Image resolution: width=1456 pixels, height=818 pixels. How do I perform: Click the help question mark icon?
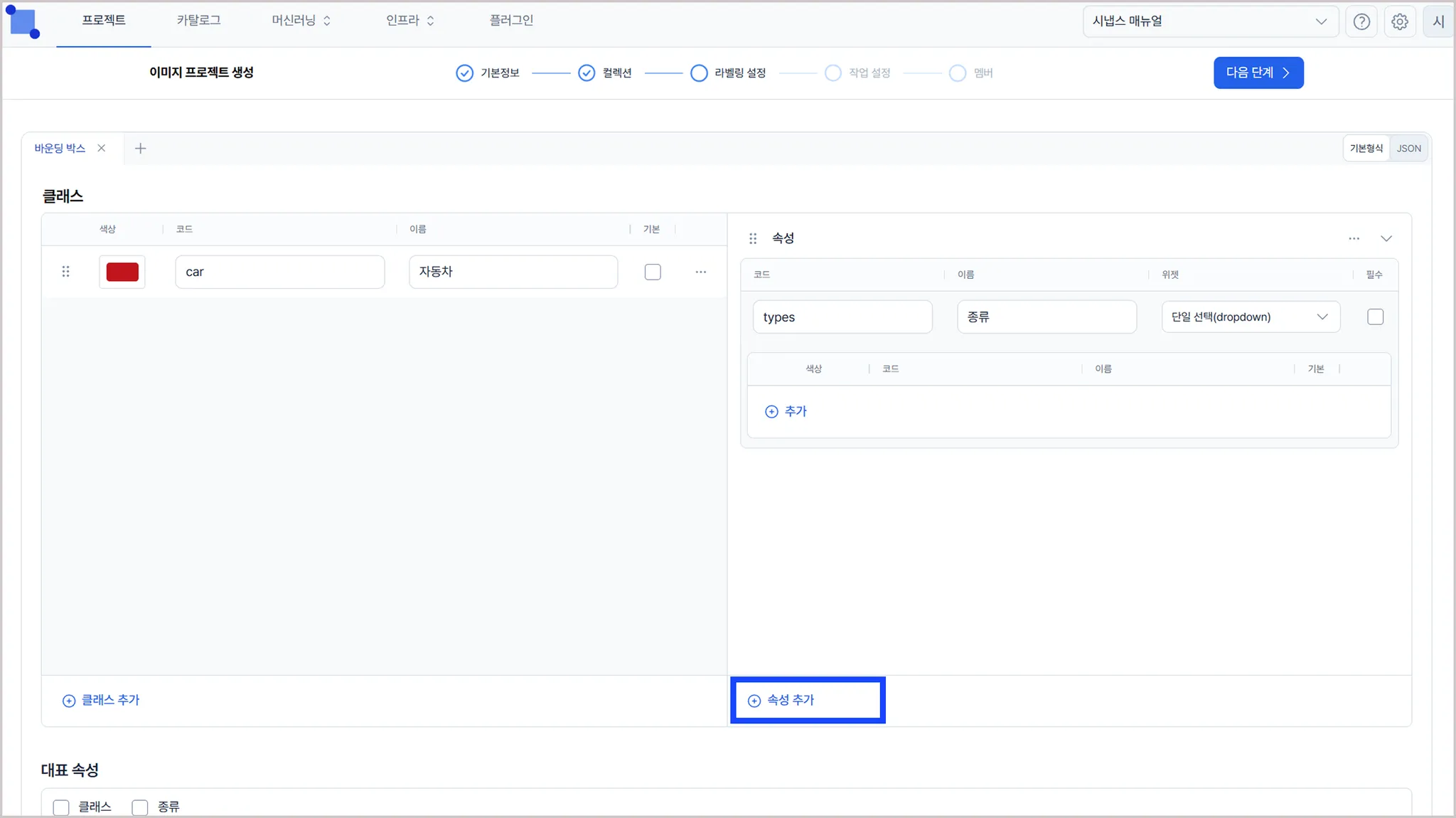(x=1361, y=21)
